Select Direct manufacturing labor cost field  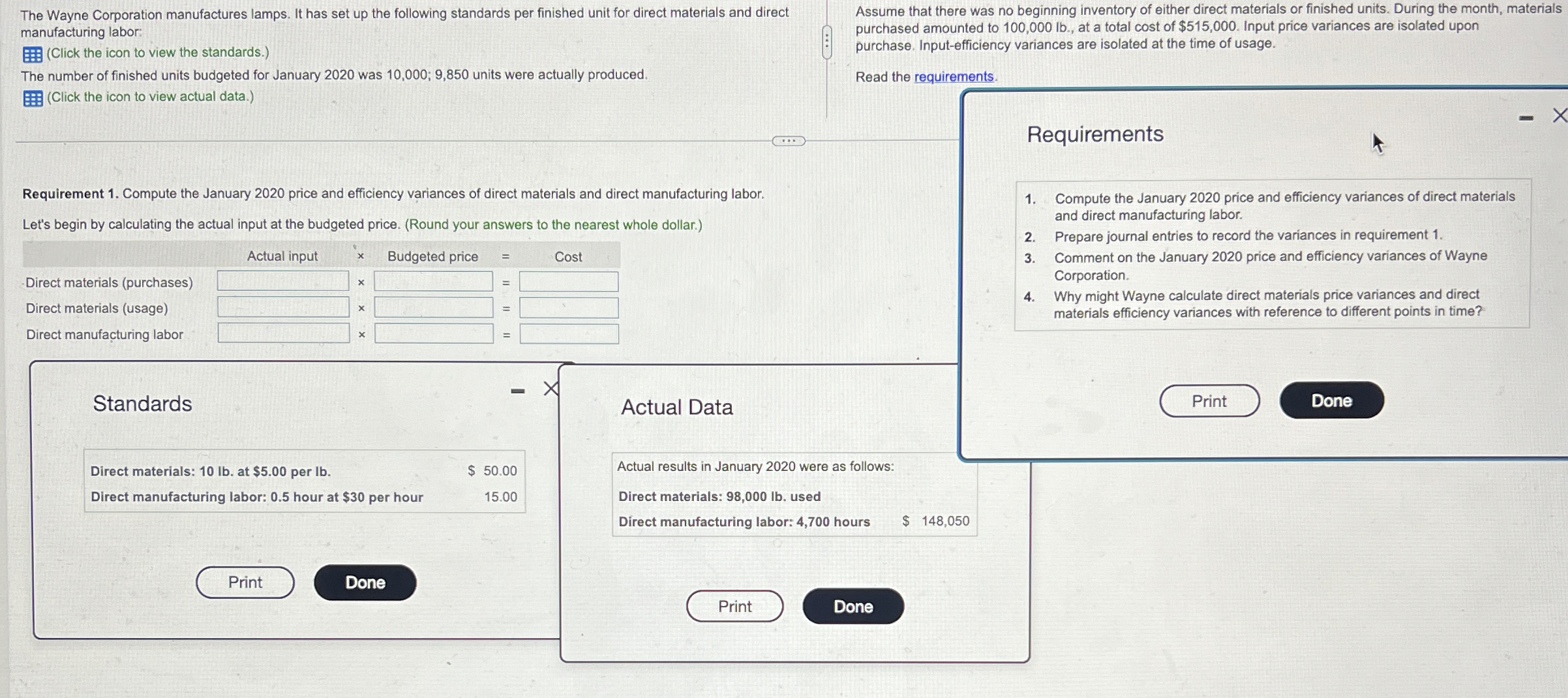(569, 334)
